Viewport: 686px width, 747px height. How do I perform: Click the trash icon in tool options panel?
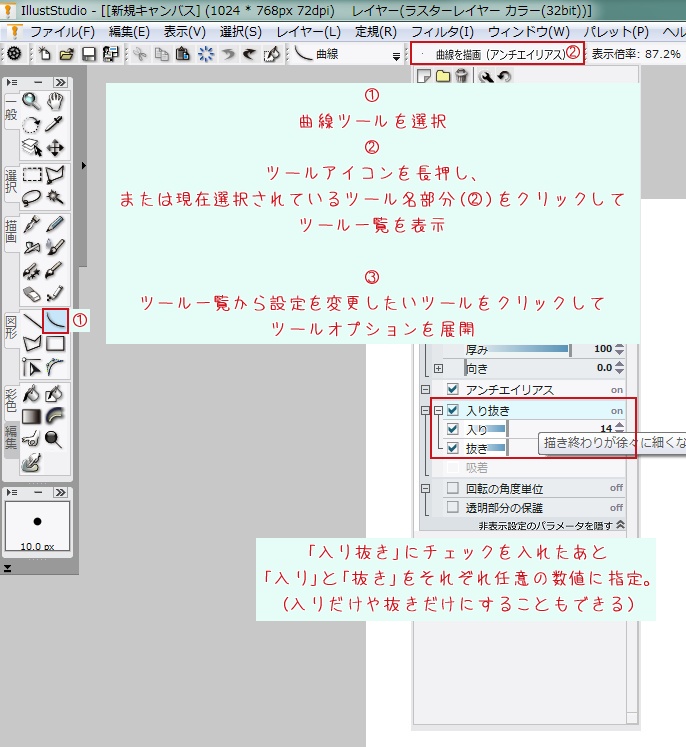click(461, 76)
